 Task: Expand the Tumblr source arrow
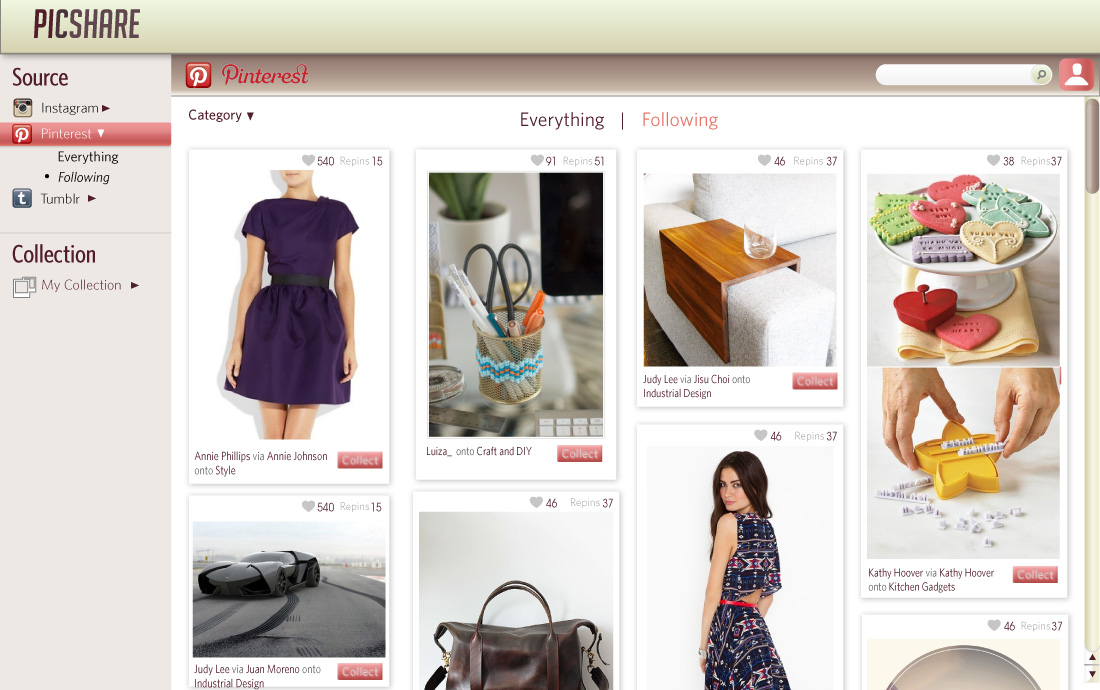[x=92, y=198]
